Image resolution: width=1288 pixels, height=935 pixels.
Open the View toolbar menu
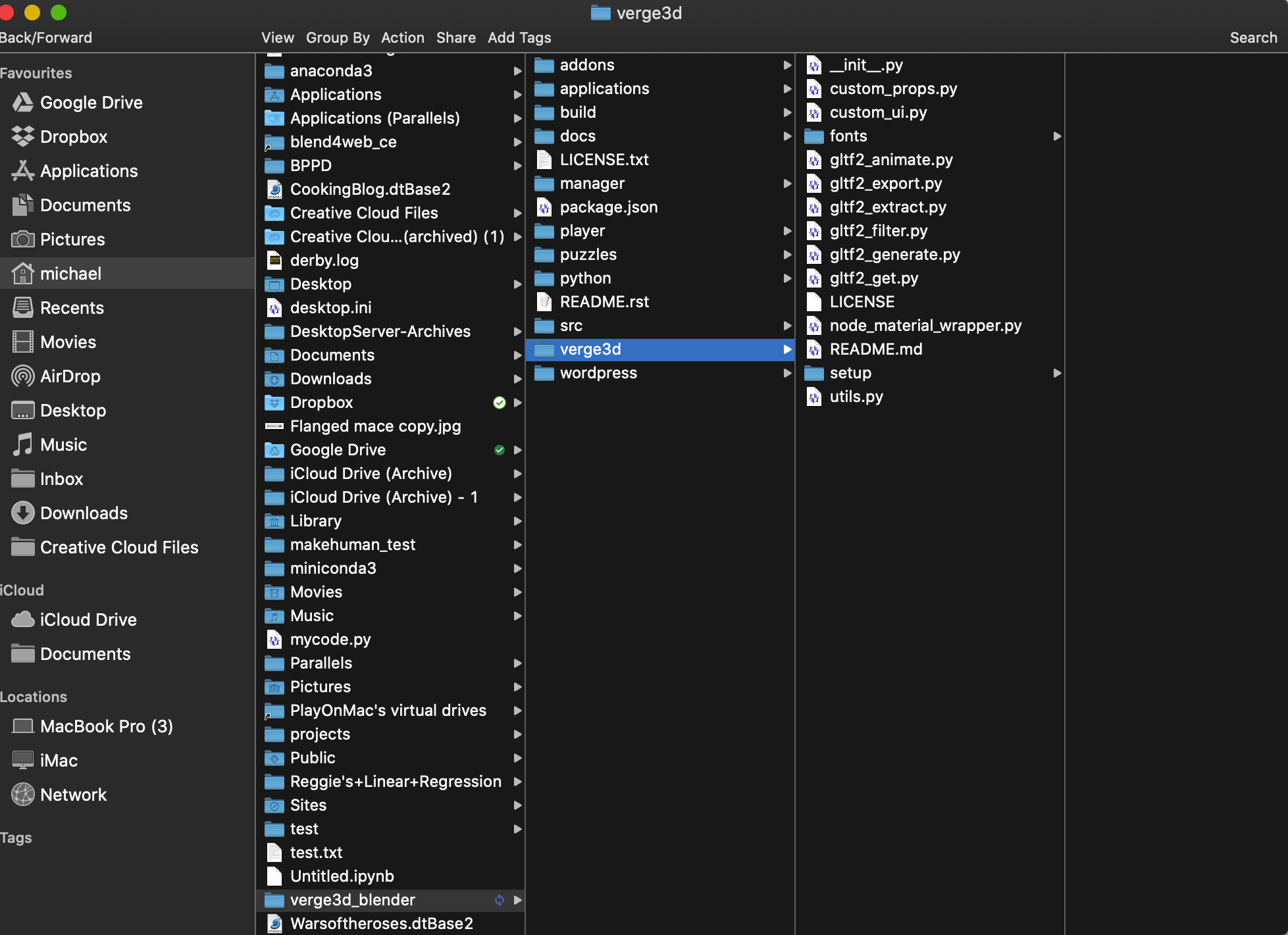[278, 38]
